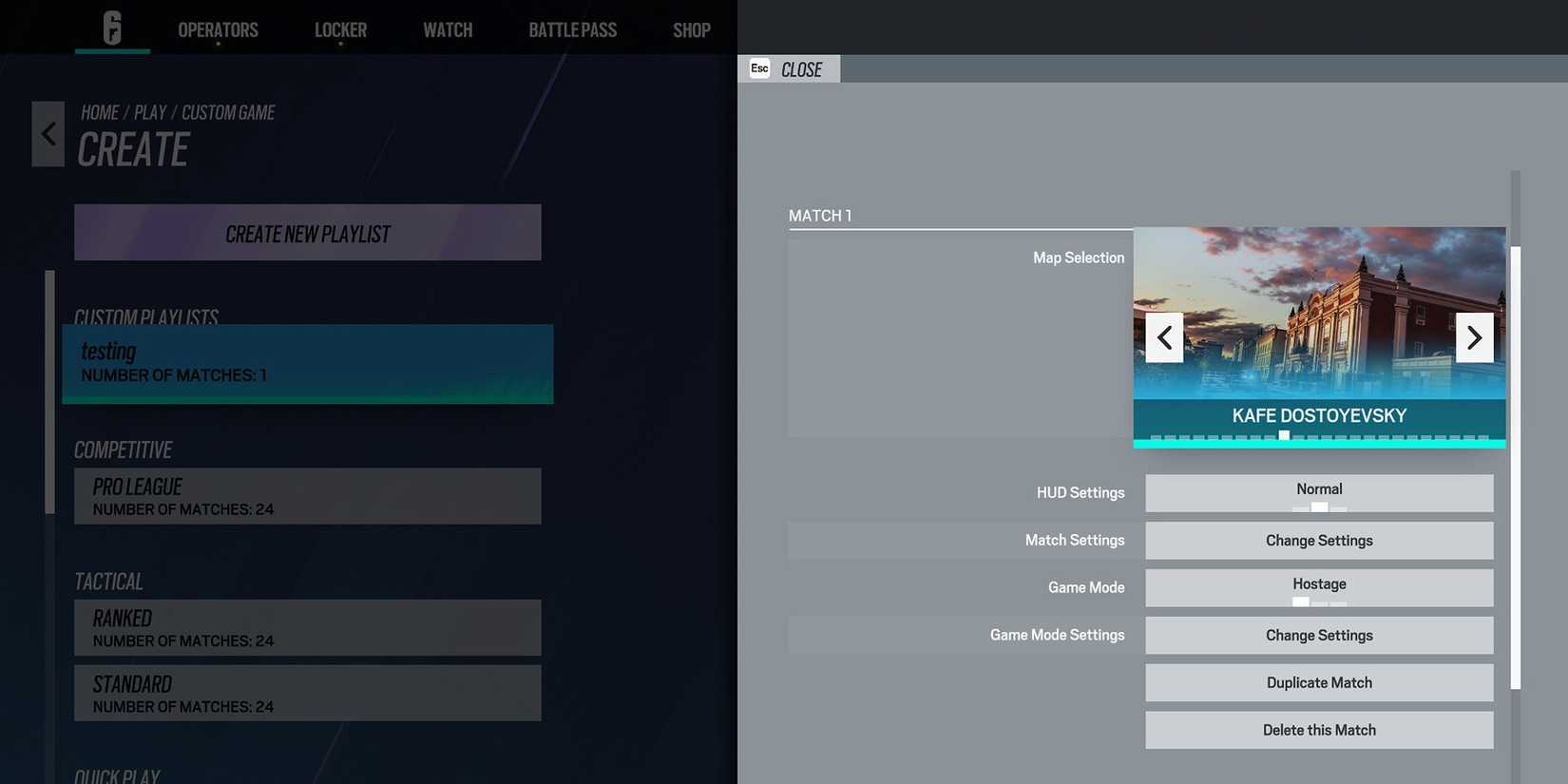The width and height of the screenshot is (1568, 784).
Task: Click Delete this Match button
Action: tap(1319, 731)
